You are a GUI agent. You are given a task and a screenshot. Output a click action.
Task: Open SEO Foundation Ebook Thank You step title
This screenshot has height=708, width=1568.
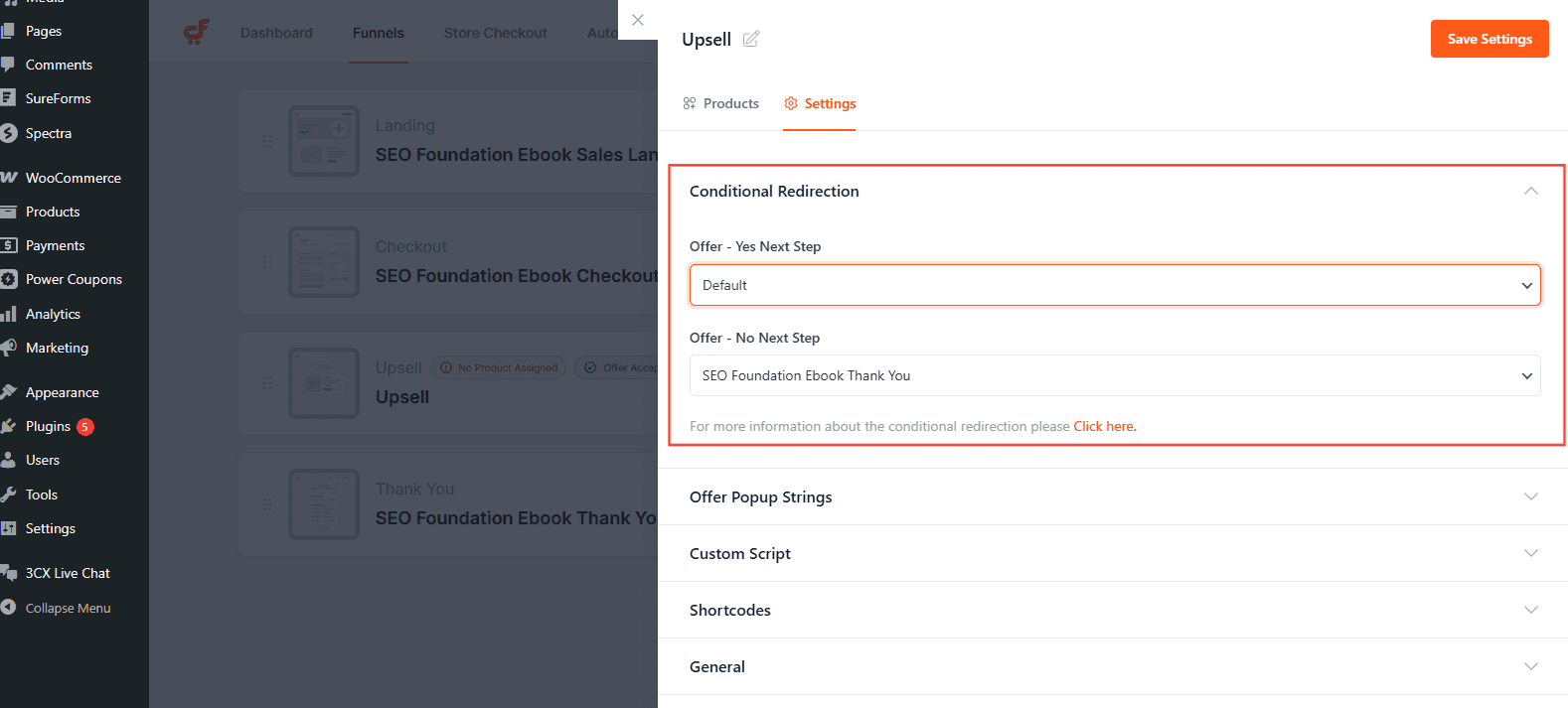pyautogui.click(x=516, y=518)
